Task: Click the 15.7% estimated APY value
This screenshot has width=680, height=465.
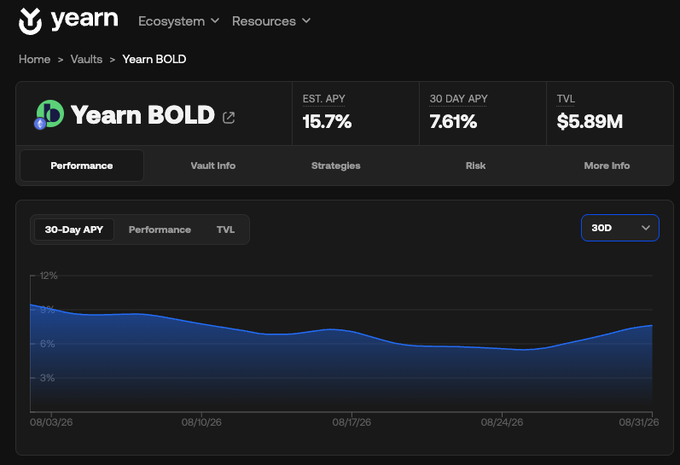Action: (x=327, y=121)
